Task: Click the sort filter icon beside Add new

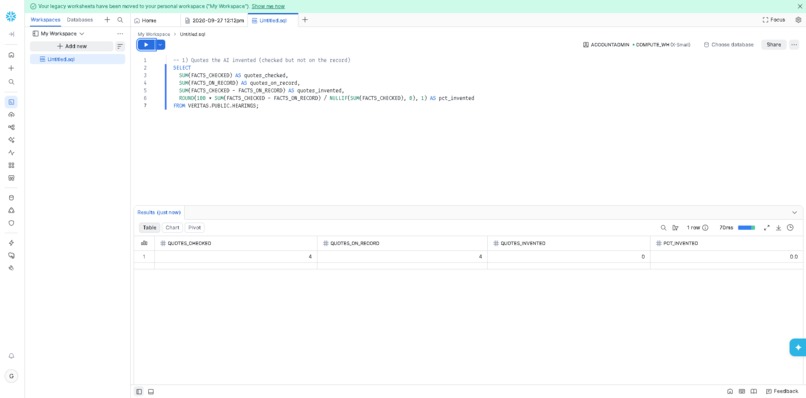Action: [x=120, y=46]
